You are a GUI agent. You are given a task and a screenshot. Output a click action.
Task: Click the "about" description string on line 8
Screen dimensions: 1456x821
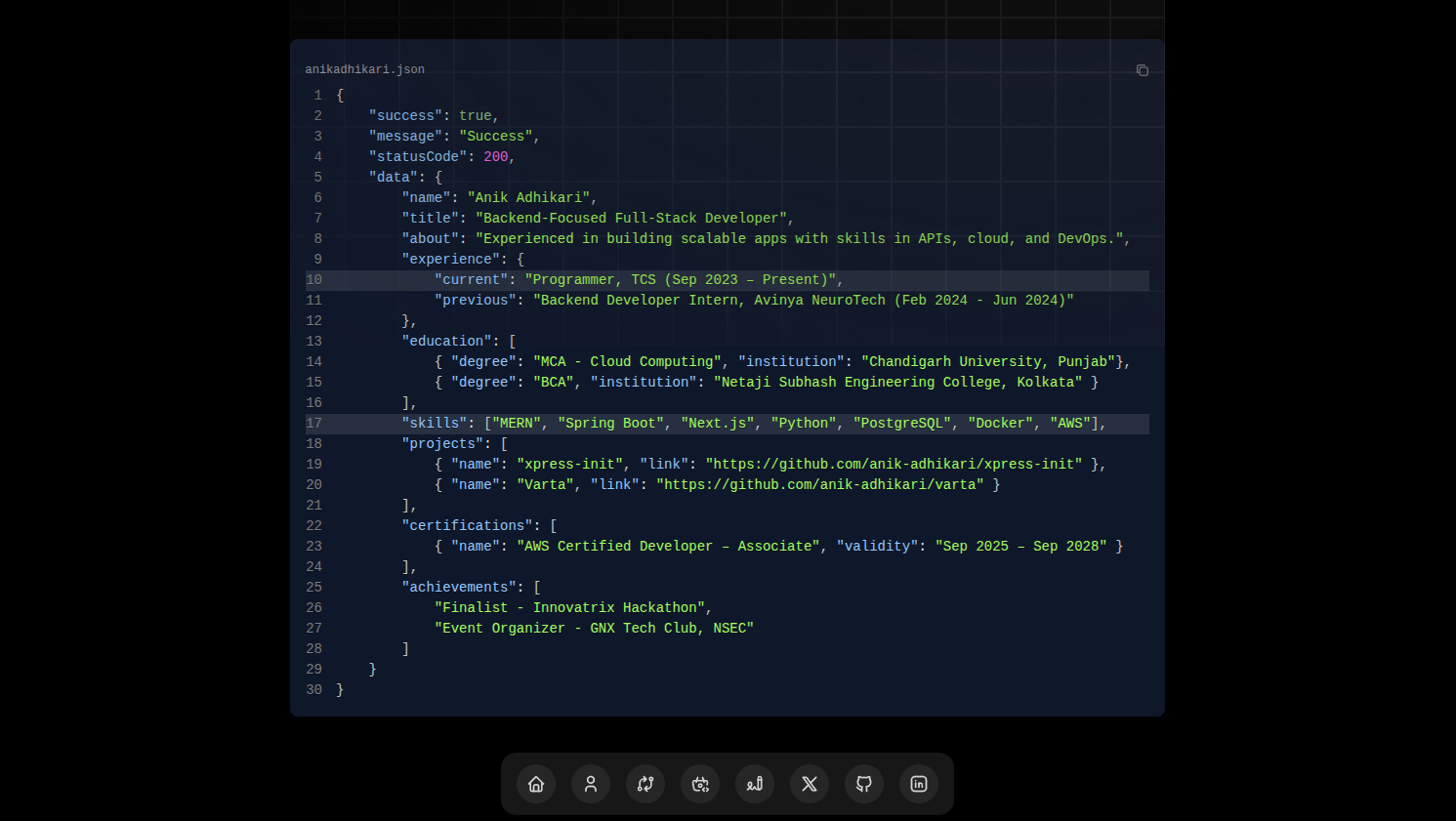[x=800, y=239]
